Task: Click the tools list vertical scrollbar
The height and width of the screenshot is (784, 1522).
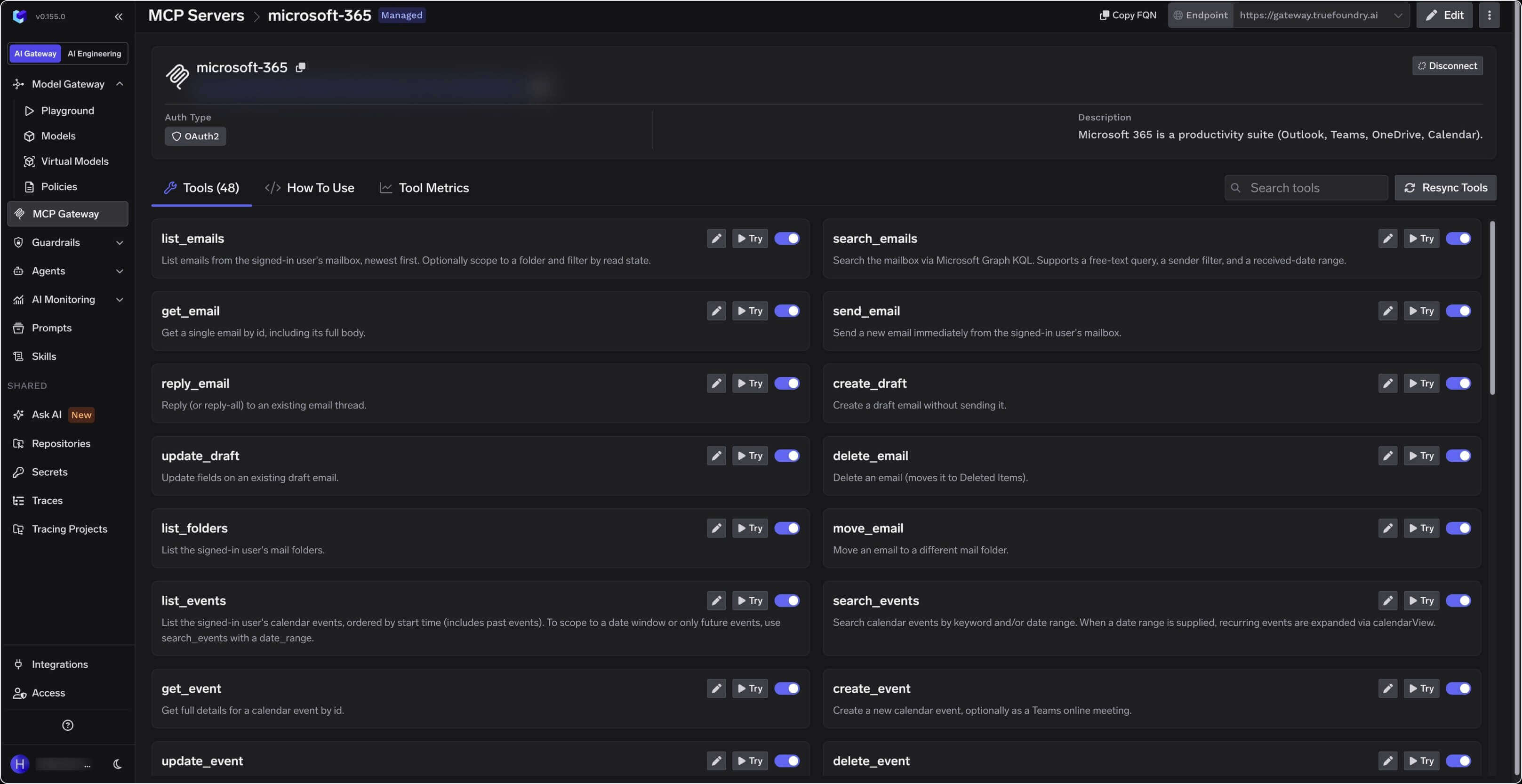Action: click(x=1492, y=308)
